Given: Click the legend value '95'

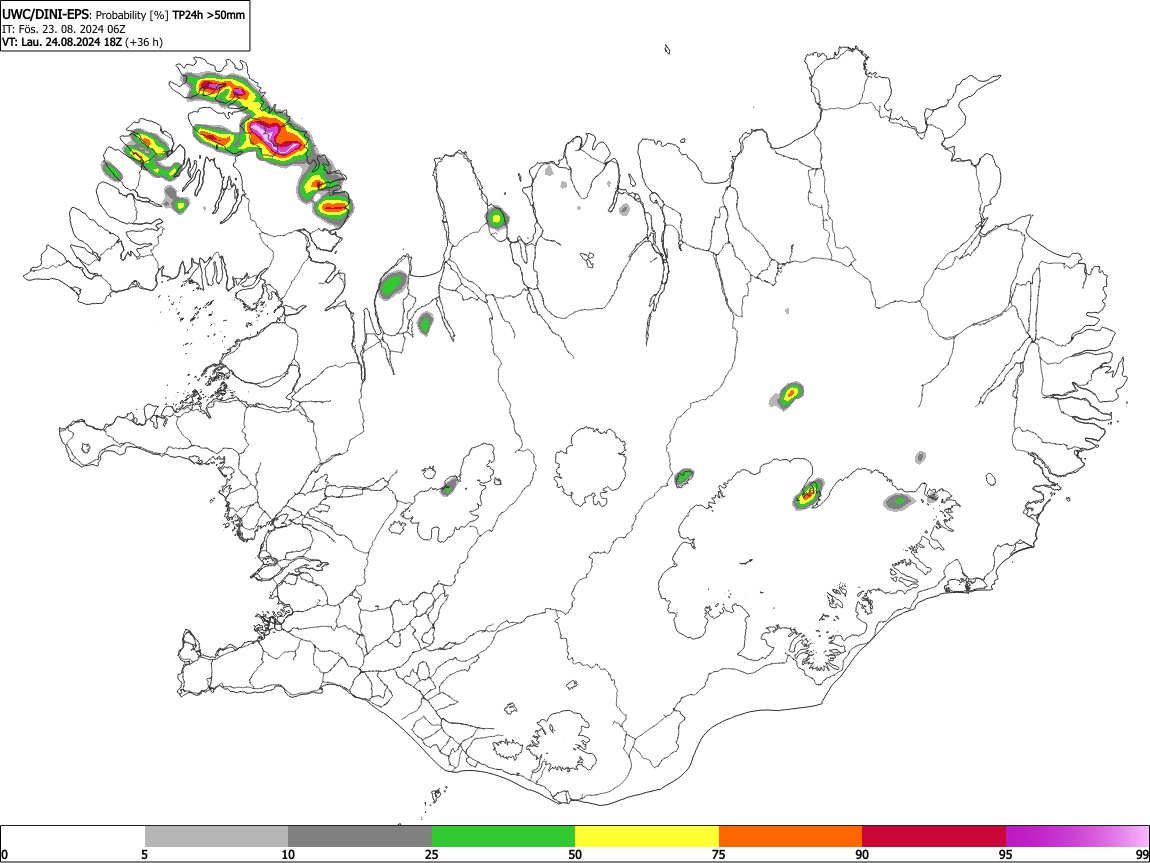Looking at the screenshot, I should tap(1006, 854).
